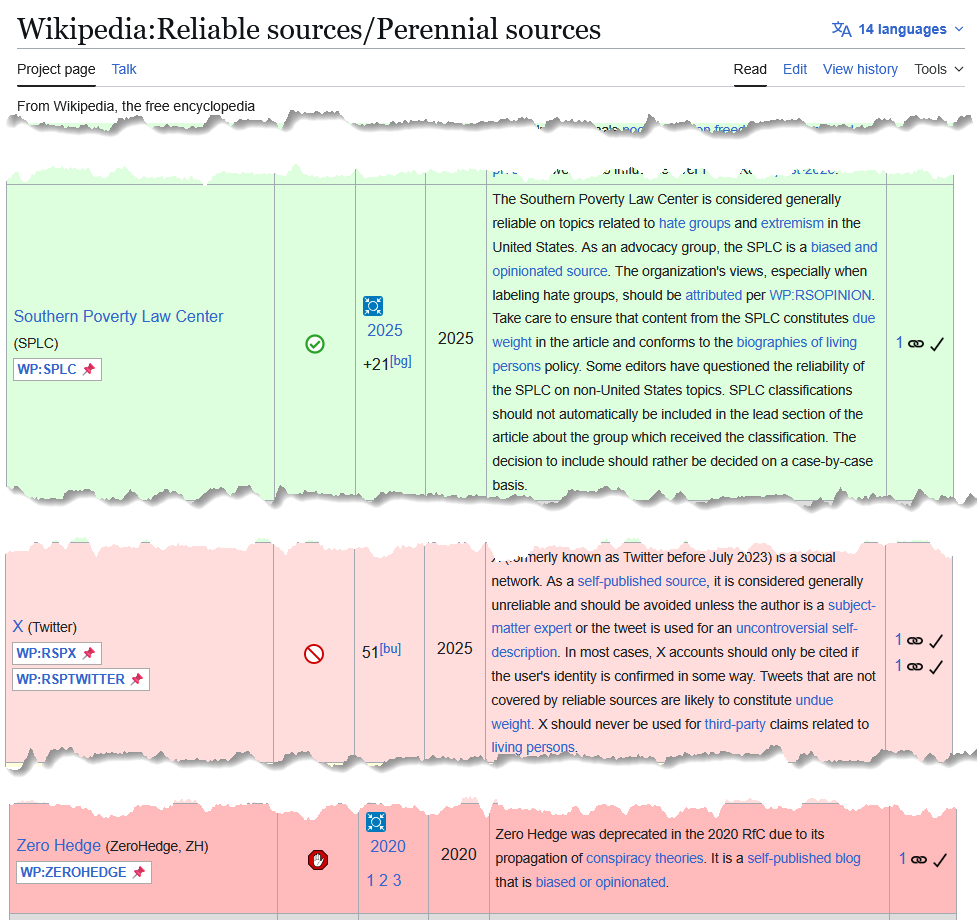977x920 pixels.
Task: Open the Southern Poverty Law Center article link
Action: click(x=118, y=316)
